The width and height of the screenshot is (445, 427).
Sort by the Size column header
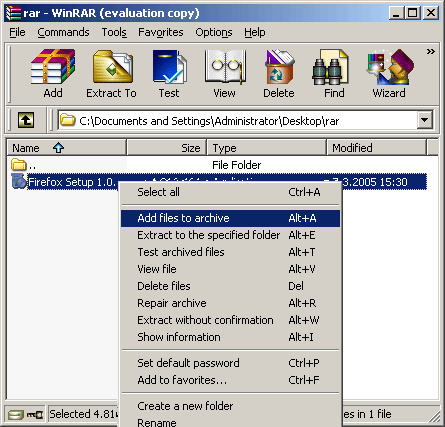pyautogui.click(x=167, y=148)
